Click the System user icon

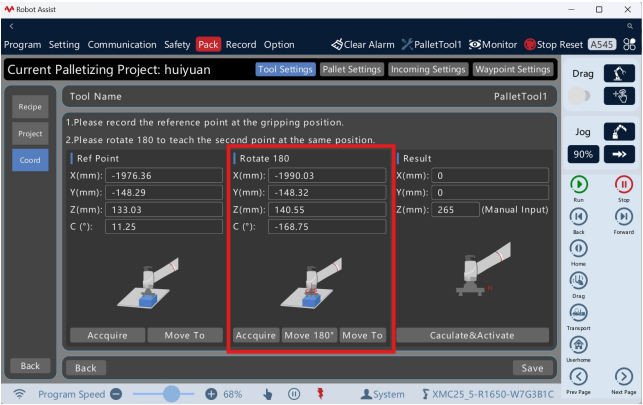point(366,394)
